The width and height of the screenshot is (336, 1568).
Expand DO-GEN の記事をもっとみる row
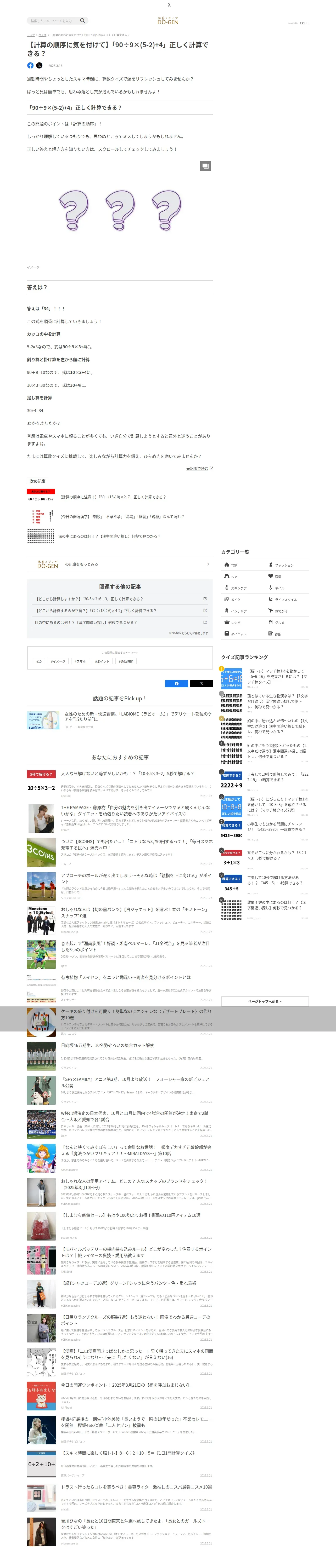tap(120, 564)
